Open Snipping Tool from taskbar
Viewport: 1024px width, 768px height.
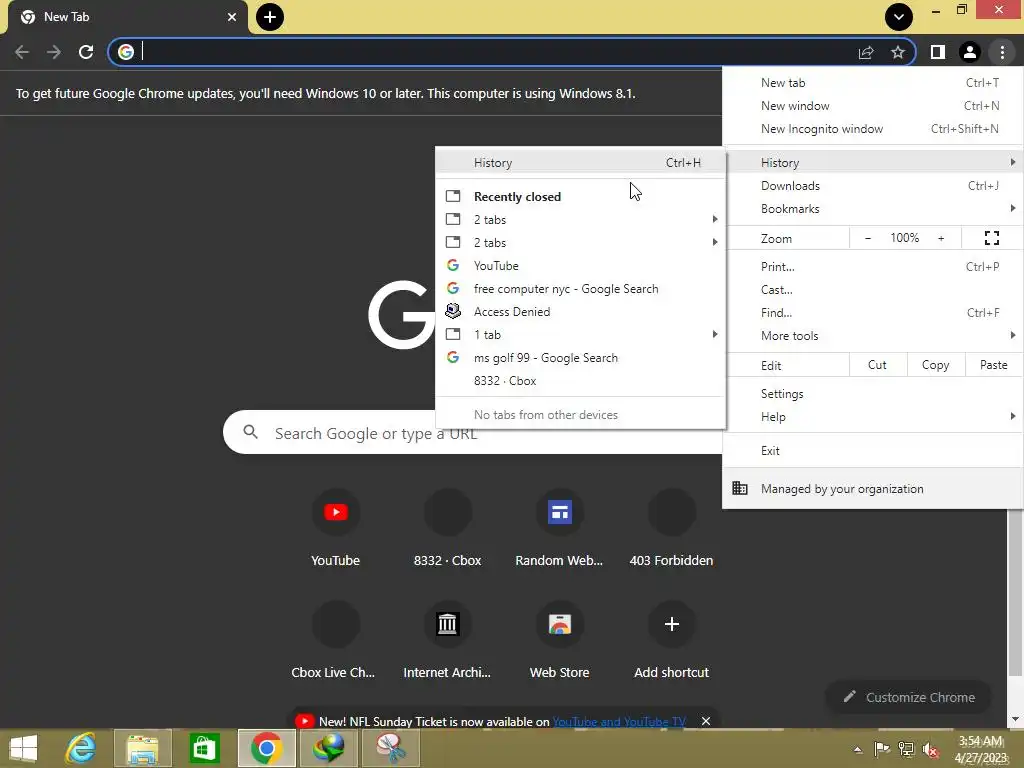pyautogui.click(x=390, y=748)
